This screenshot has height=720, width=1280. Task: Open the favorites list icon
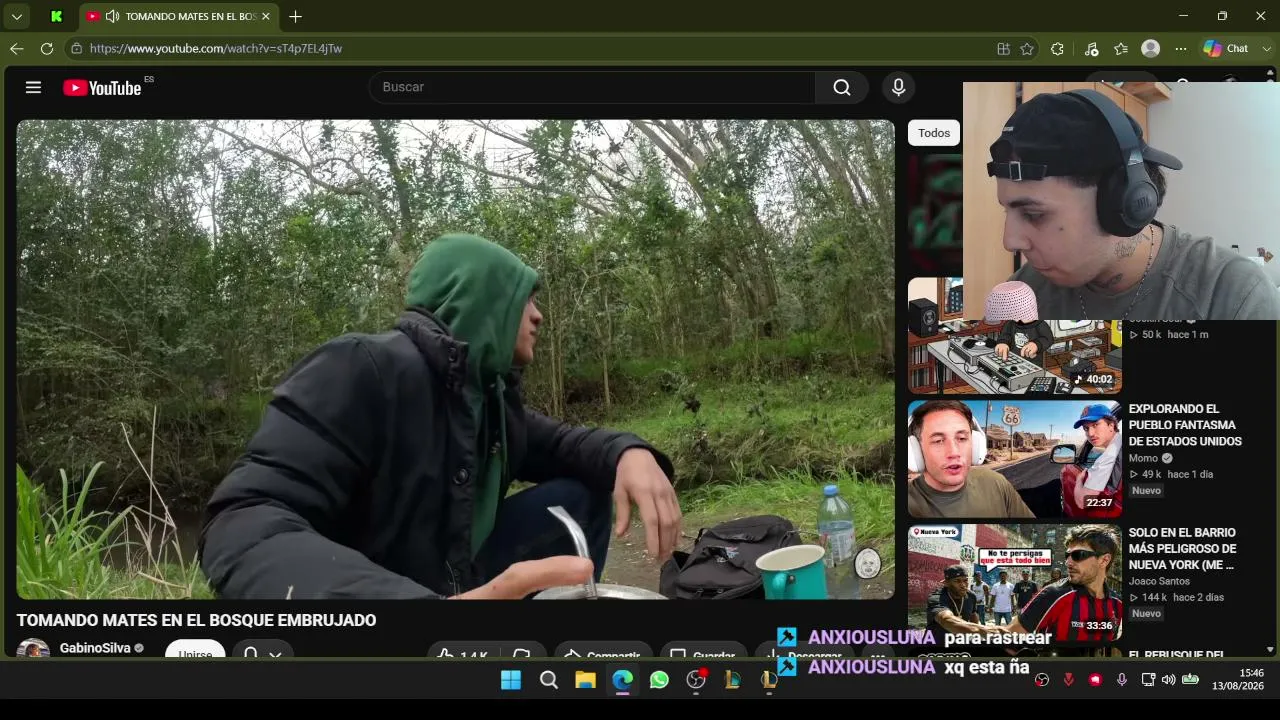point(1121,48)
